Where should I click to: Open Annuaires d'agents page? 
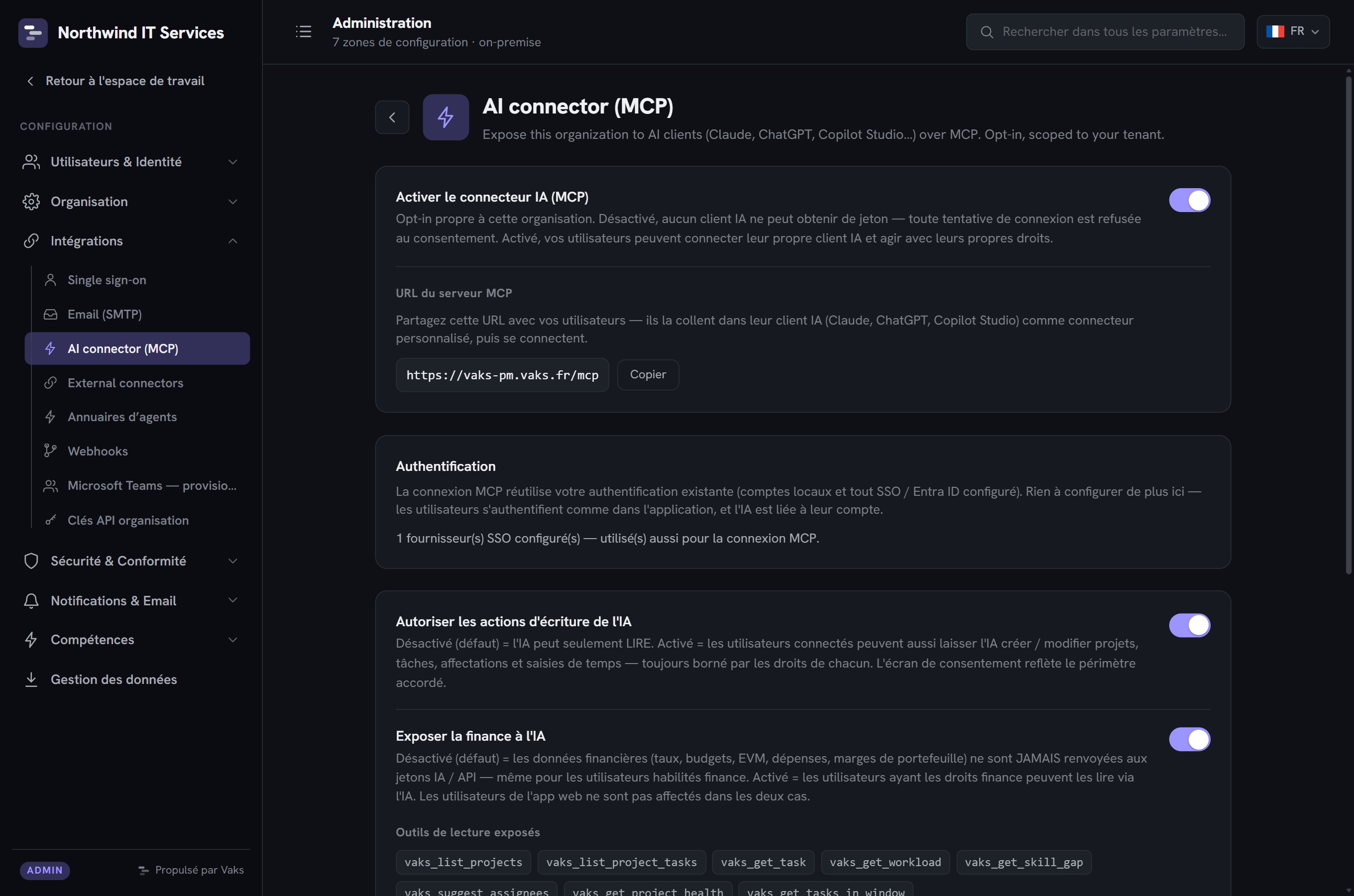[x=137, y=417]
